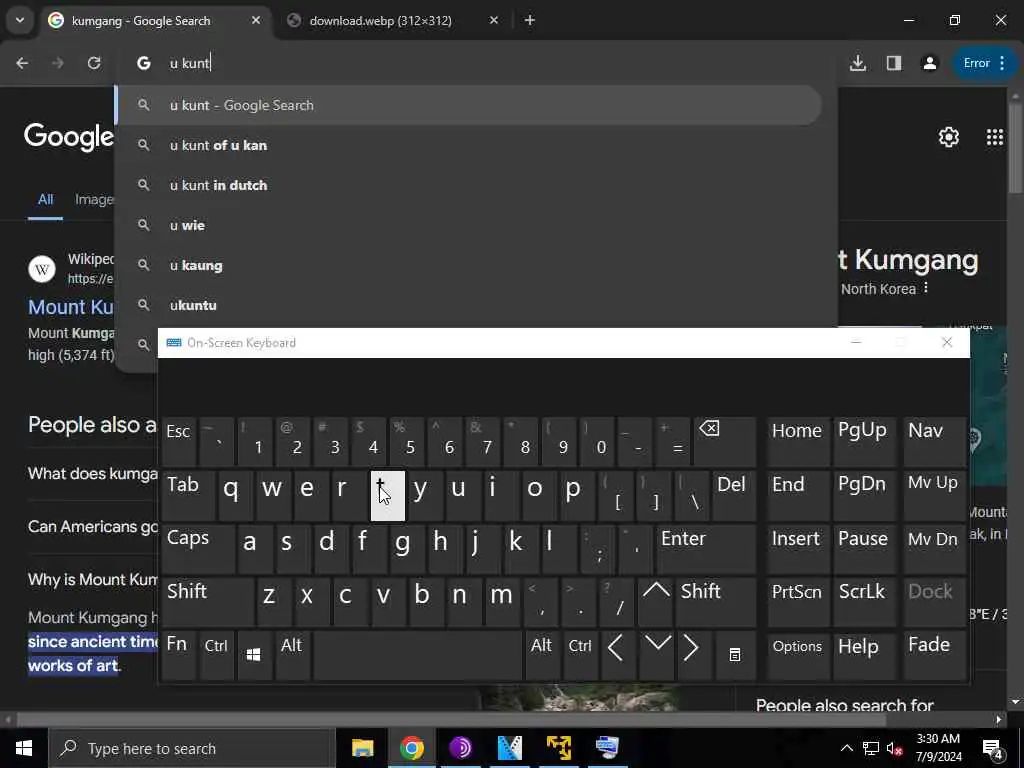Viewport: 1024px width, 768px height.
Task: Toggle the Fn key on On-Screen Keyboard
Action: 178,655
